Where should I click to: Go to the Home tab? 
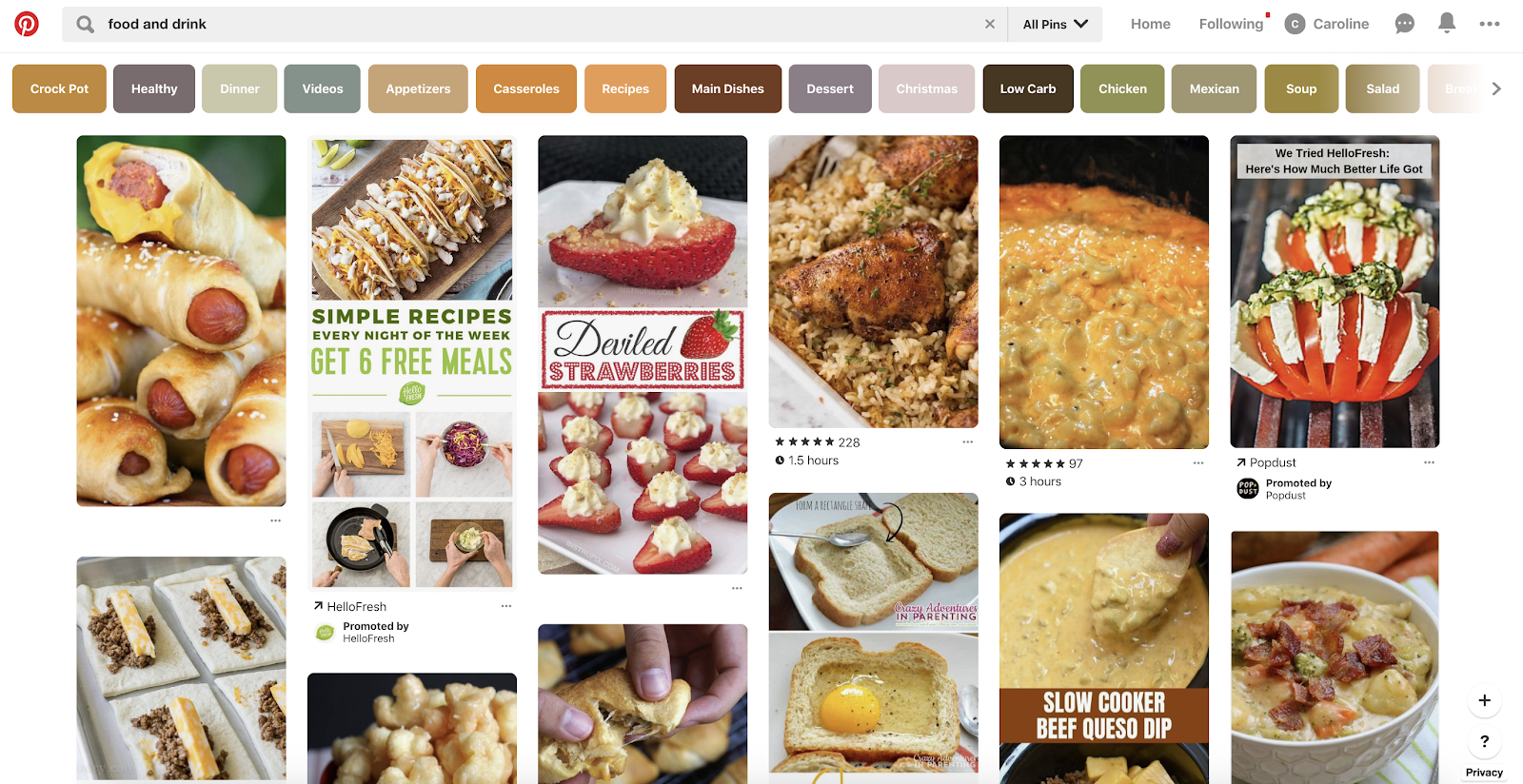pyautogui.click(x=1150, y=24)
